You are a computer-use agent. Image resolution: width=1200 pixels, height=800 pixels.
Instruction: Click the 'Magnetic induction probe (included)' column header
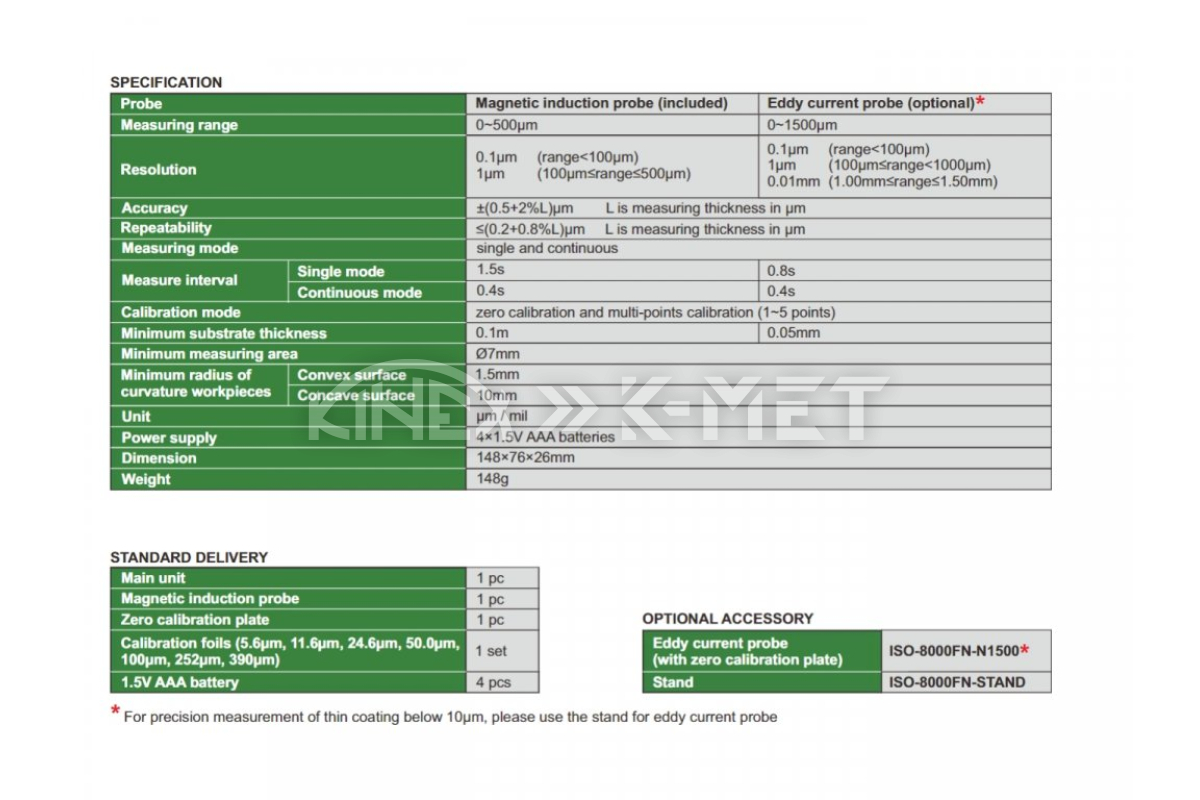[x=601, y=103]
